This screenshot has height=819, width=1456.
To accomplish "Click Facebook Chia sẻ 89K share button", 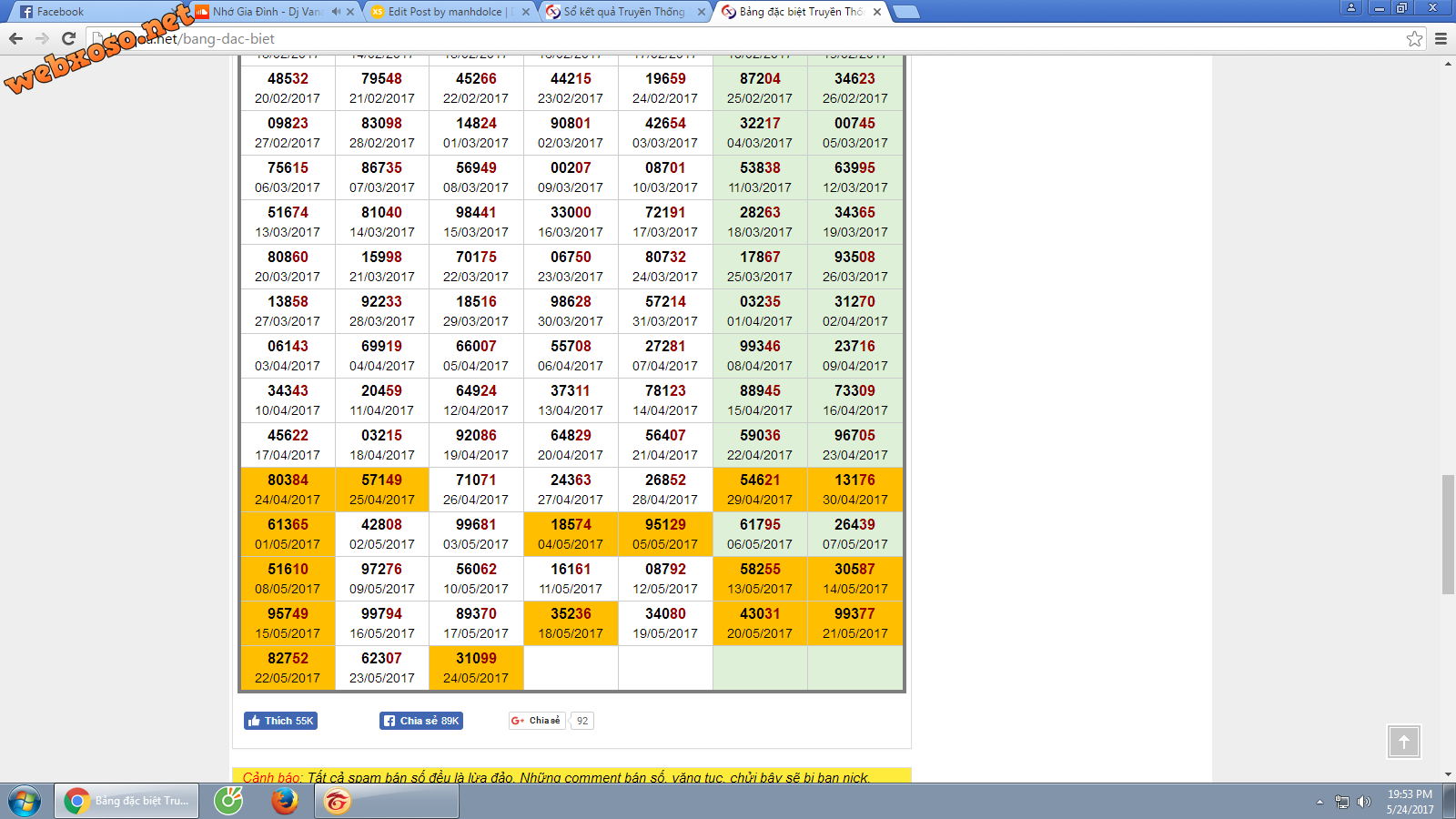I will point(421,721).
